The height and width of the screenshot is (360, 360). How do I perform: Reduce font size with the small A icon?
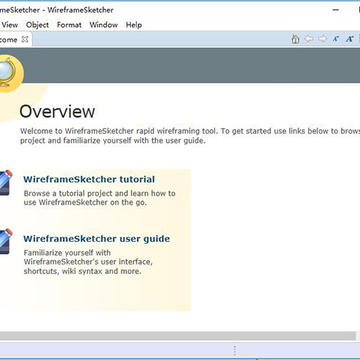click(336, 39)
